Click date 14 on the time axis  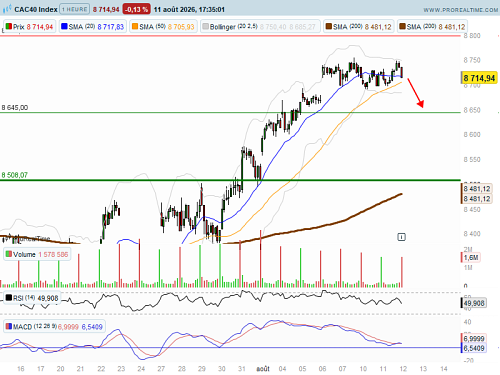pos(444,369)
